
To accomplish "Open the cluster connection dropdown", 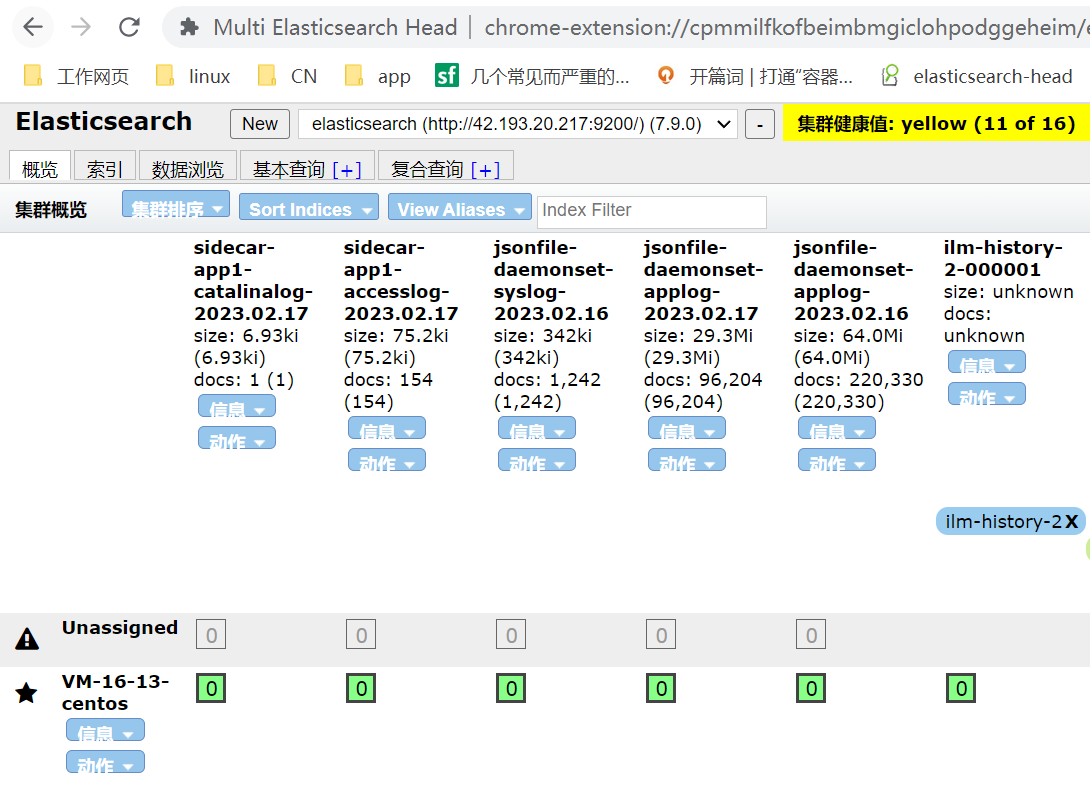I will [x=518, y=124].
